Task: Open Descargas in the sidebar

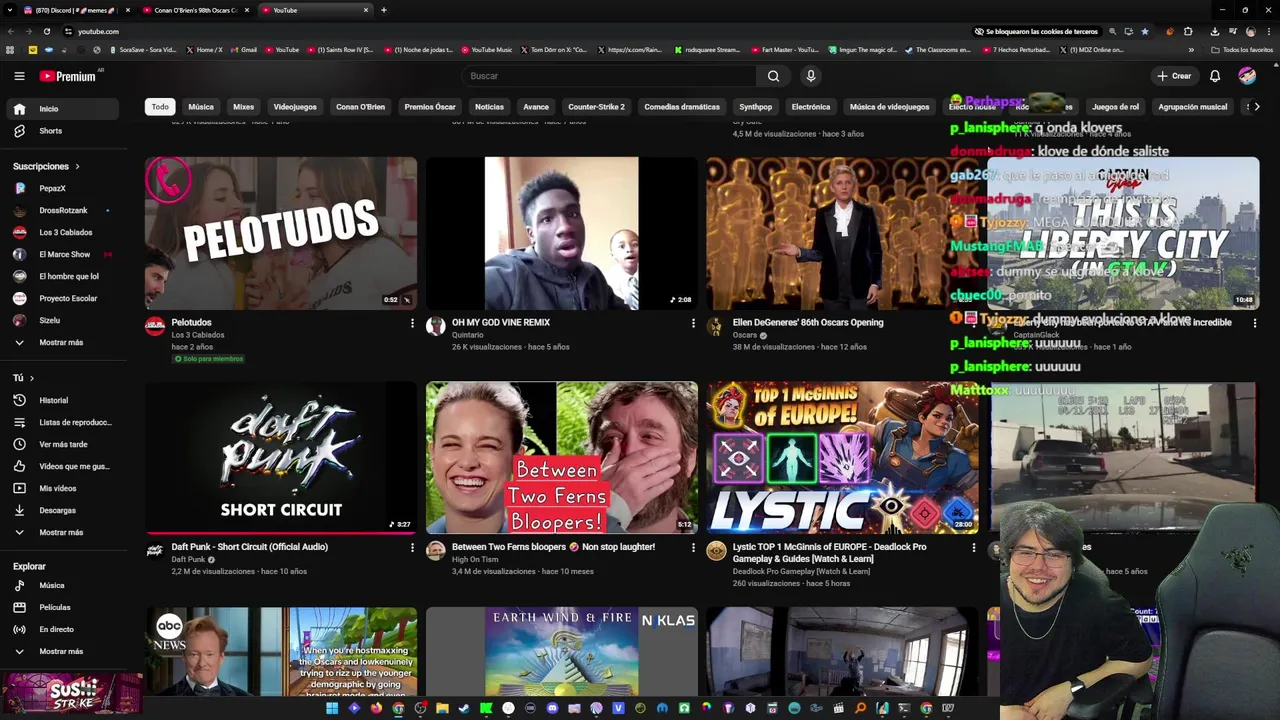Action: tap(62, 510)
